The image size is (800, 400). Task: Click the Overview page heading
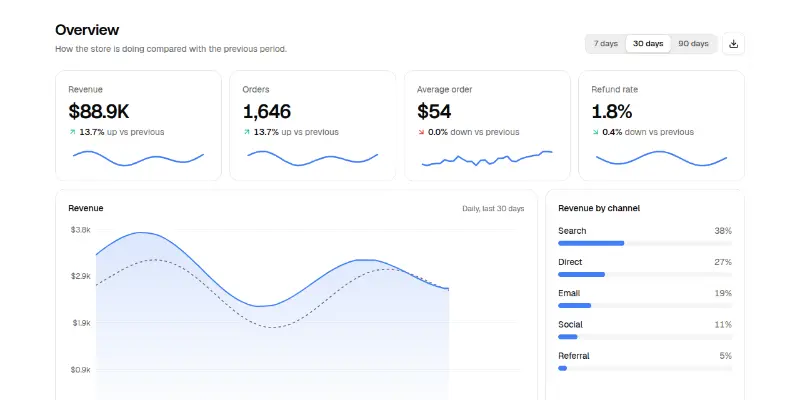pos(87,30)
